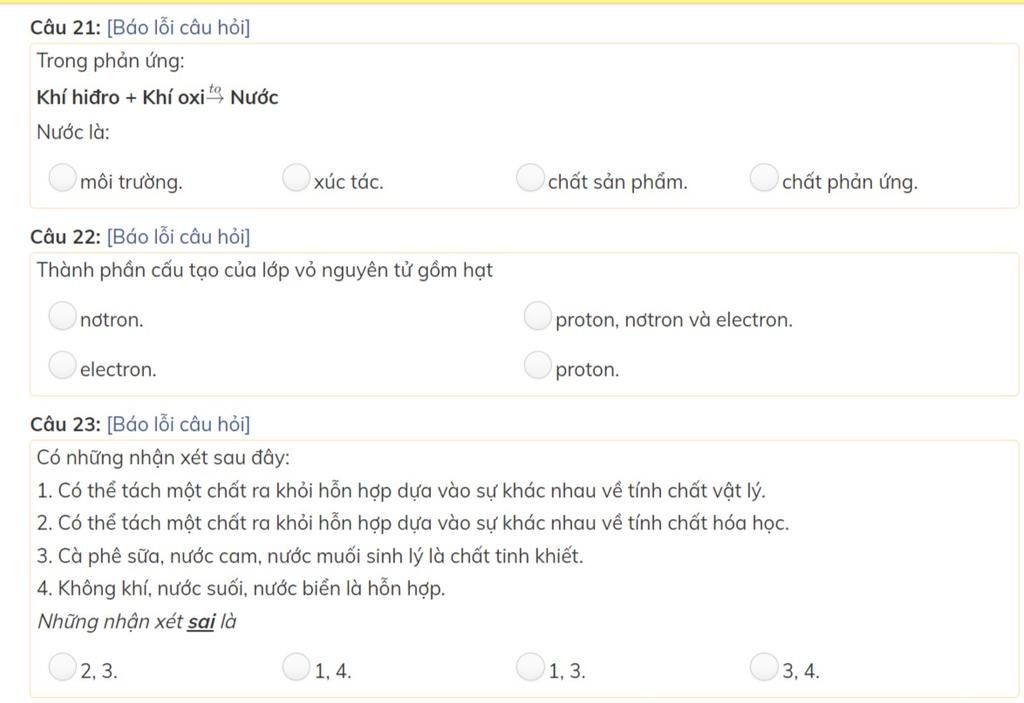
Task: Pick the 'chất phản ứng' radio button
Action: pyautogui.click(x=763, y=178)
